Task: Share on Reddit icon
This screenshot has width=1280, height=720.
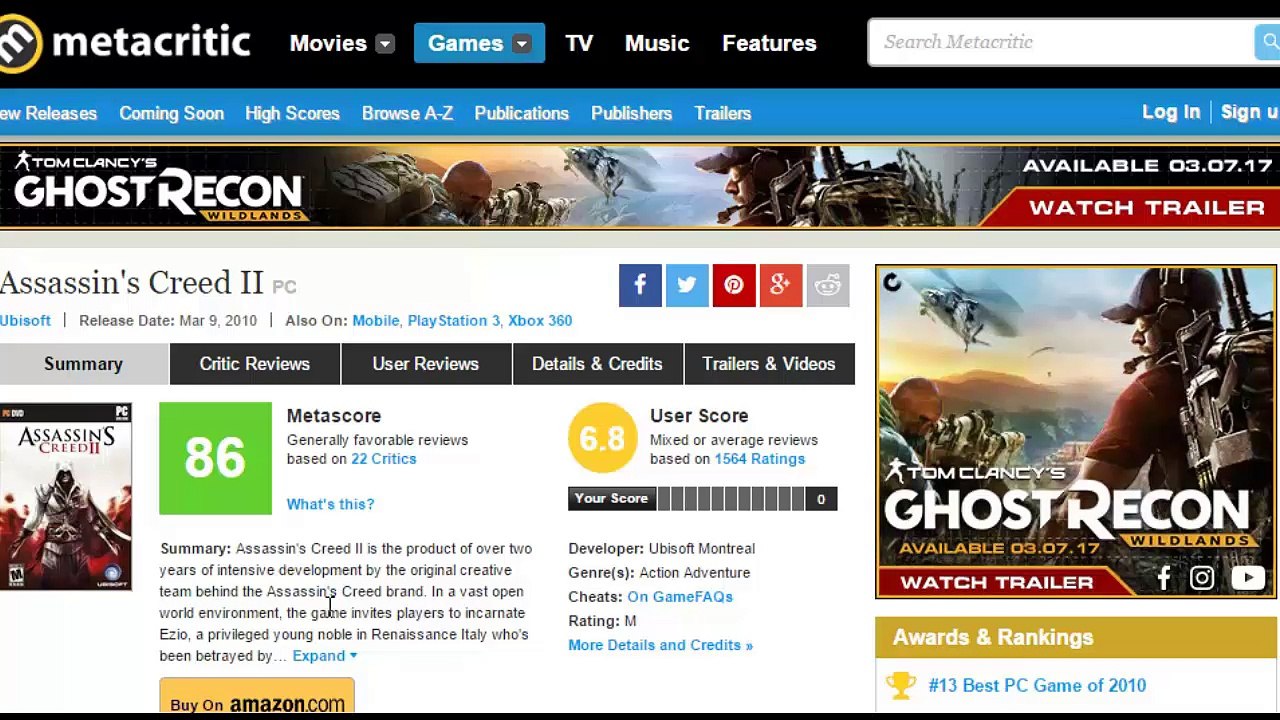Action: (828, 285)
